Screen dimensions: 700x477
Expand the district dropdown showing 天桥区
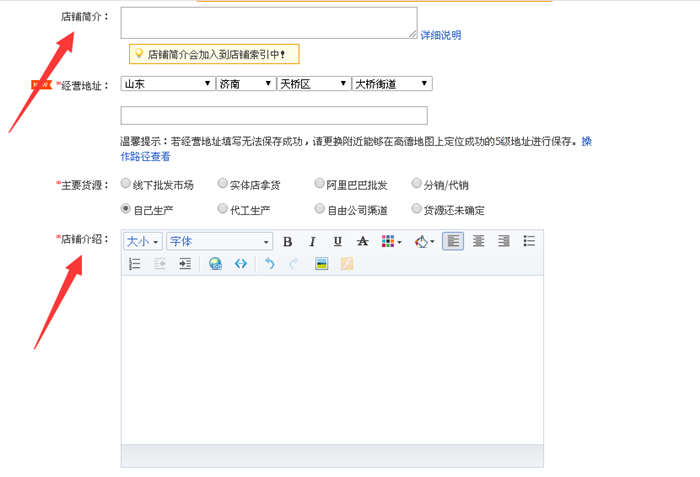pyautogui.click(x=314, y=84)
